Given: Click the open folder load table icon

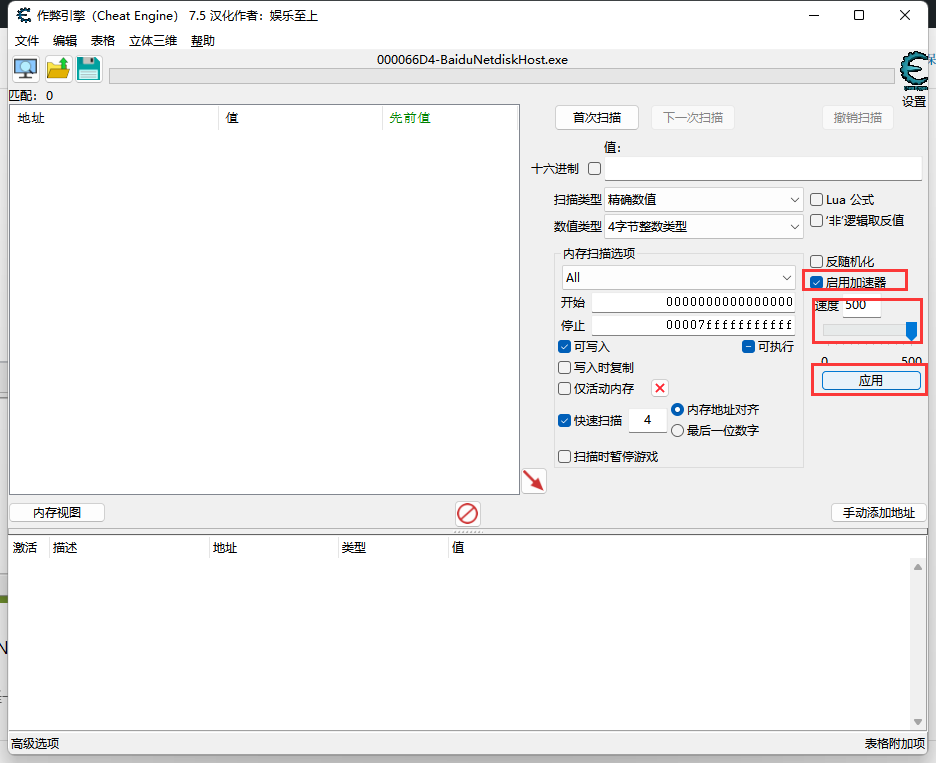Looking at the screenshot, I should (x=58, y=69).
